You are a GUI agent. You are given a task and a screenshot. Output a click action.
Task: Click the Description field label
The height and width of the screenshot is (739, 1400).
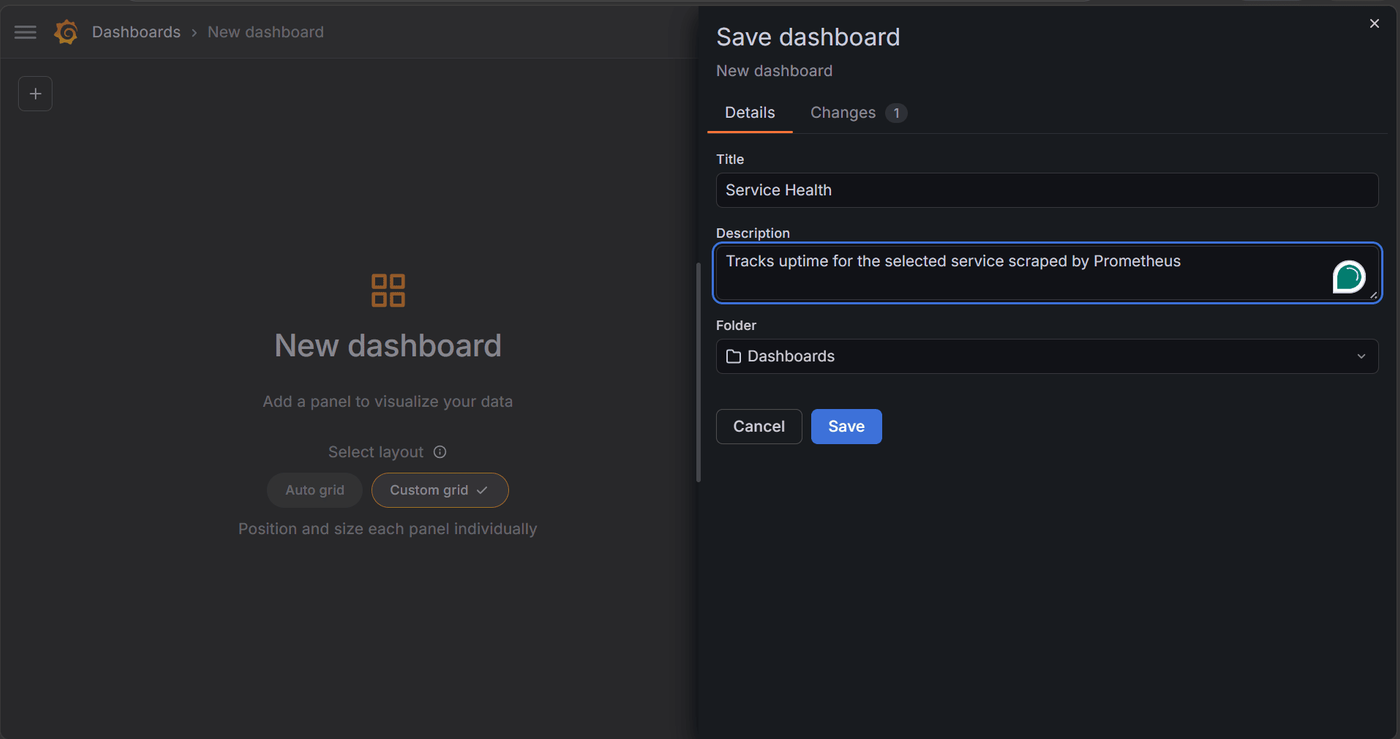[x=753, y=233]
